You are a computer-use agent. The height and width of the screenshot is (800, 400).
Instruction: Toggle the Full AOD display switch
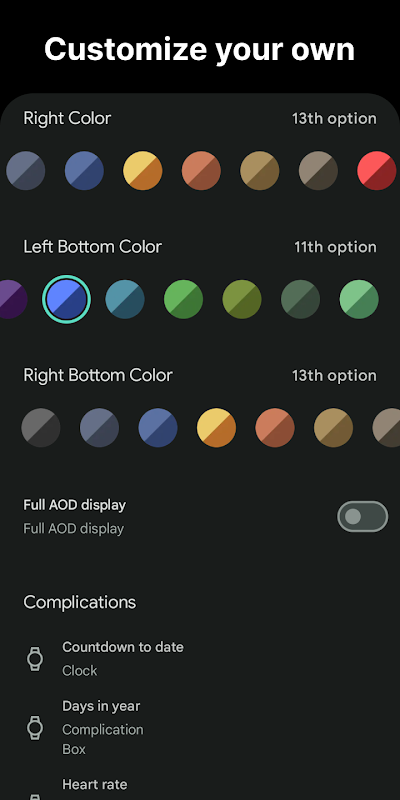363,516
